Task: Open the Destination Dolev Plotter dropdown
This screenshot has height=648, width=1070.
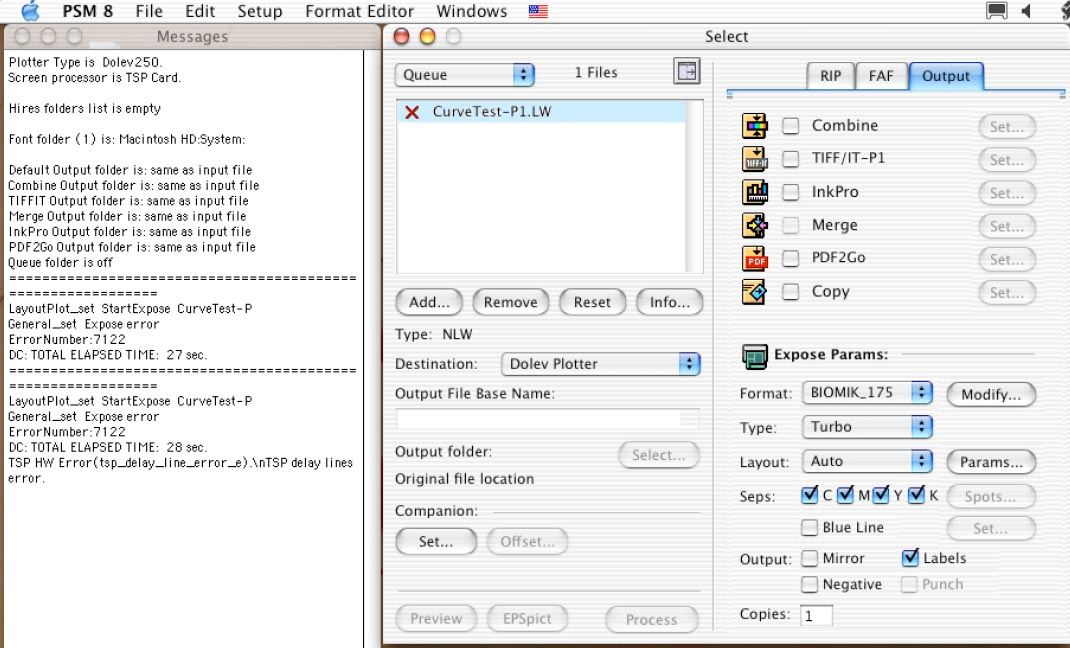Action: (x=601, y=364)
